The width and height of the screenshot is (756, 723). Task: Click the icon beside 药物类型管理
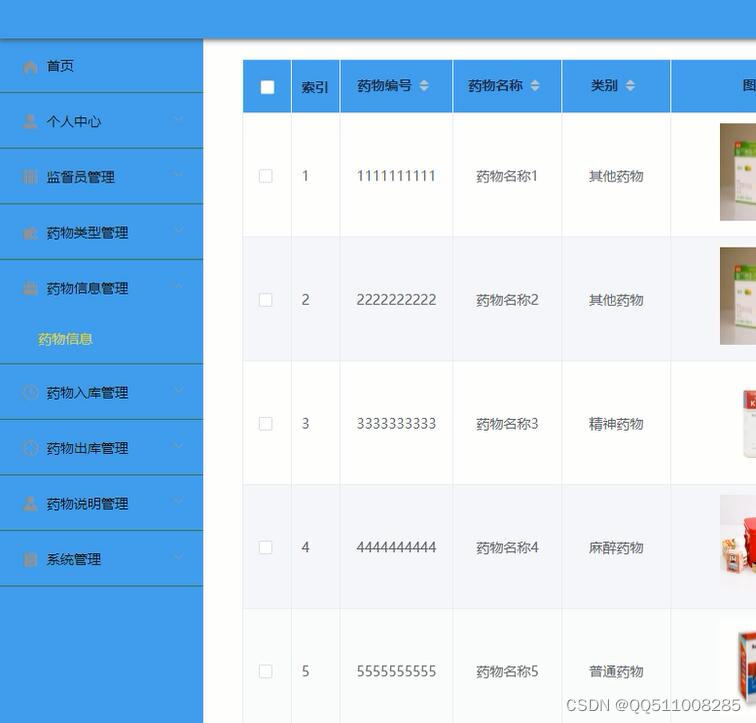click(x=30, y=233)
